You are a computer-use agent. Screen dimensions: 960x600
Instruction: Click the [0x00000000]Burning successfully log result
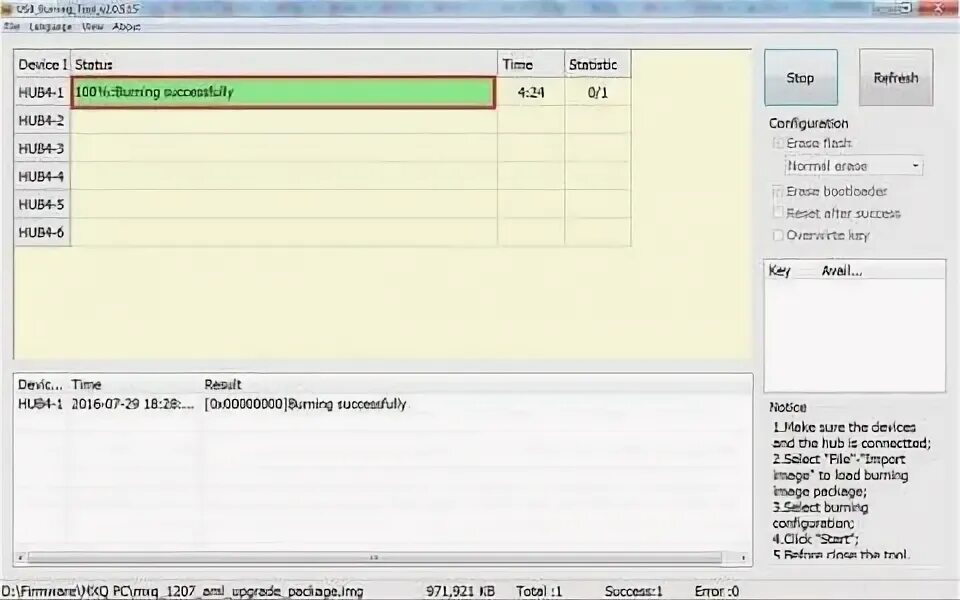click(x=306, y=404)
